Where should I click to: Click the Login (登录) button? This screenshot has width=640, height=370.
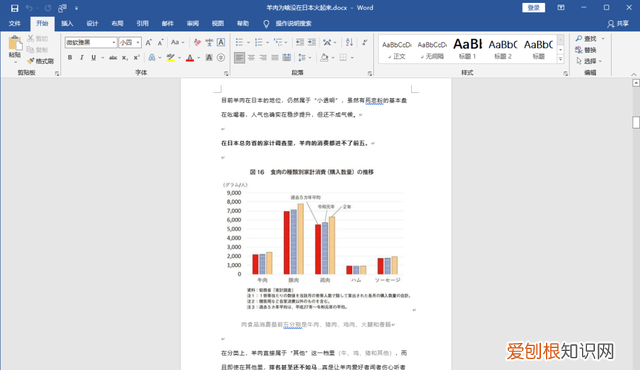pyautogui.click(x=533, y=8)
